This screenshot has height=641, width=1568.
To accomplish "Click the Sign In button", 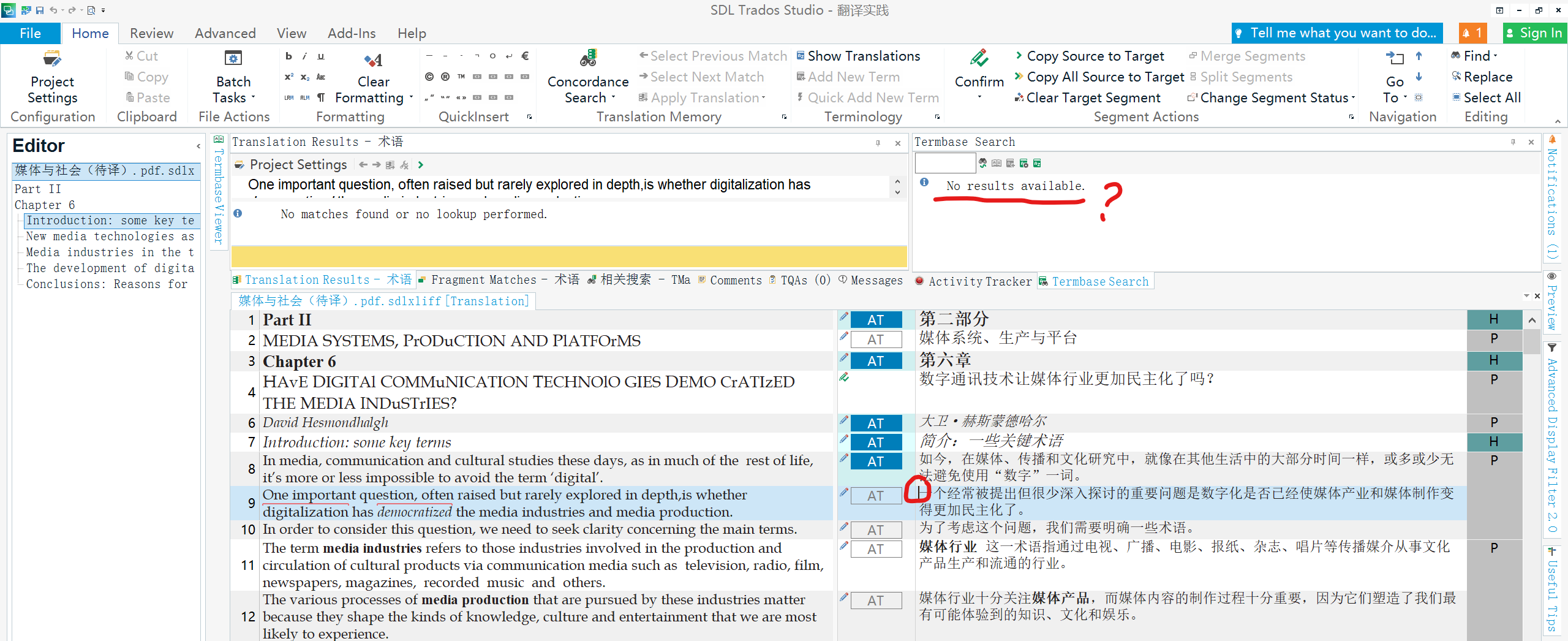I will coord(1534,33).
